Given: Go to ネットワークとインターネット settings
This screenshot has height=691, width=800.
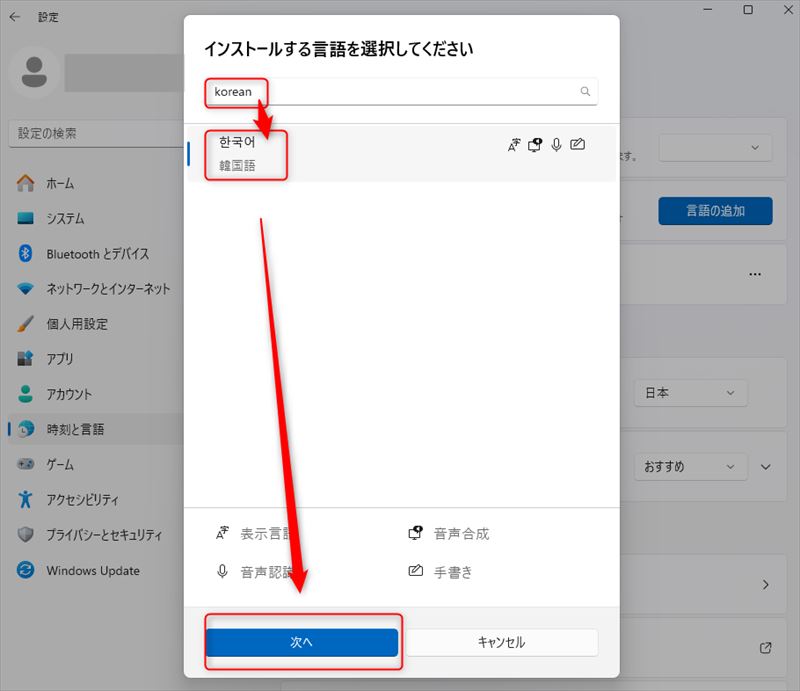Looking at the screenshot, I should click(108, 289).
